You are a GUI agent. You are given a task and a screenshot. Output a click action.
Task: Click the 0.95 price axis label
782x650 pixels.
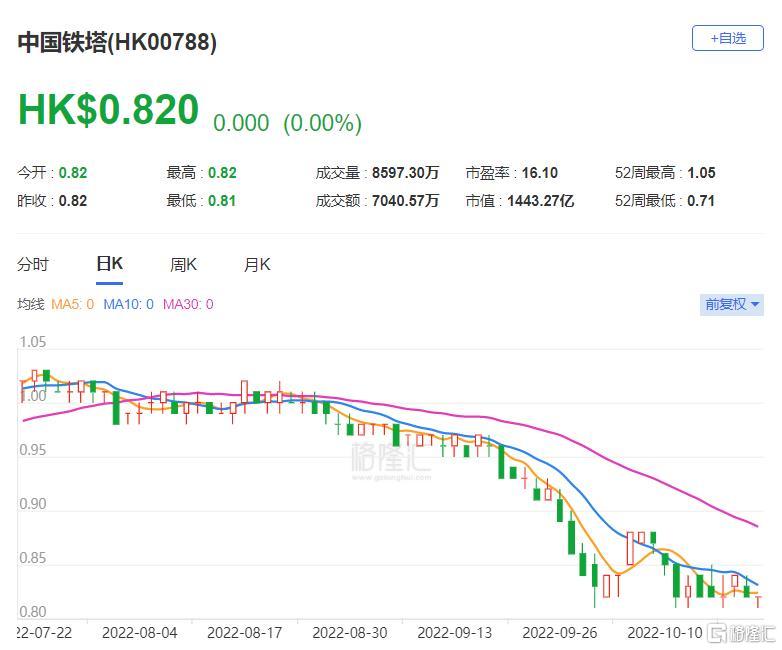(x=33, y=450)
